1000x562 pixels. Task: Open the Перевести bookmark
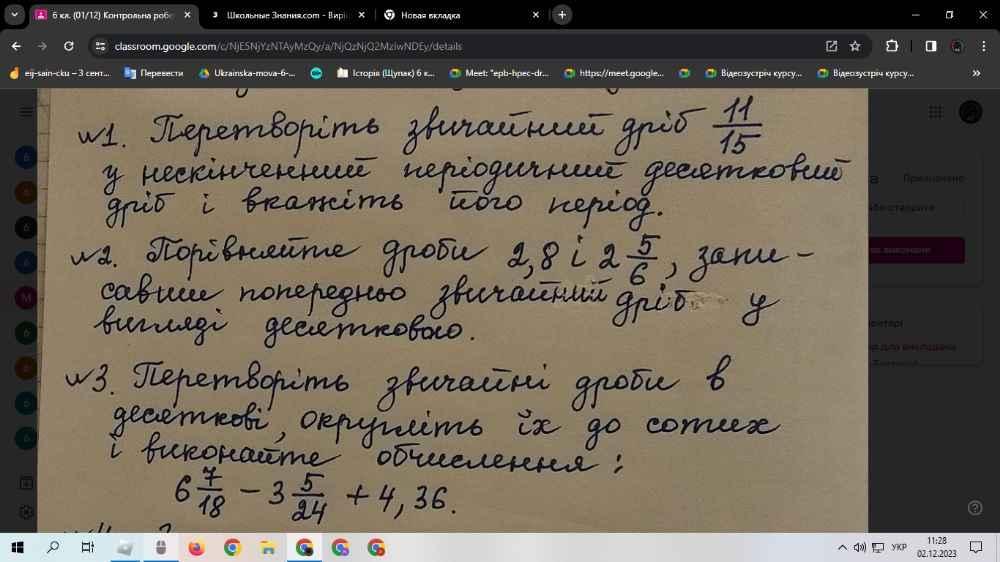tap(154, 73)
